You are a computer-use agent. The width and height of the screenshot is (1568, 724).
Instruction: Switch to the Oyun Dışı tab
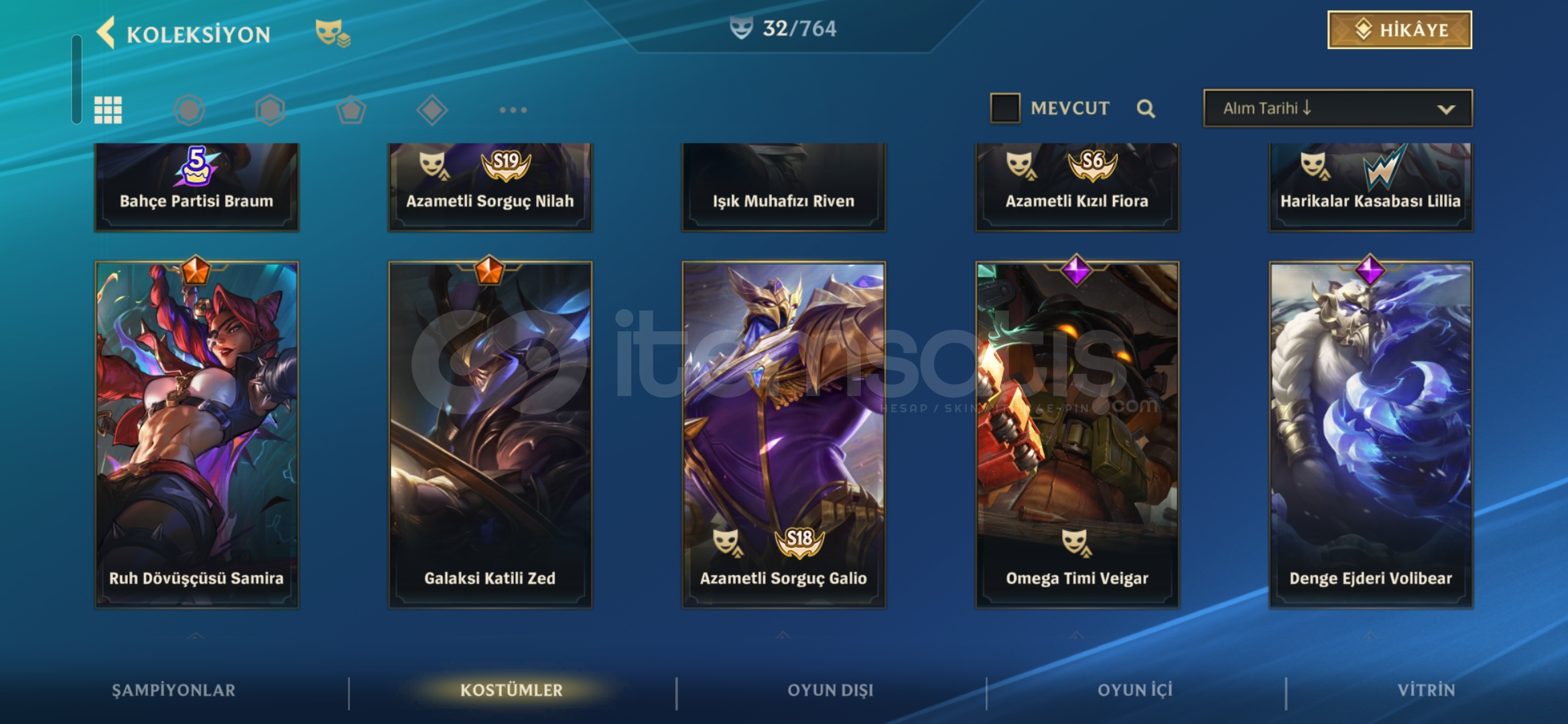(x=830, y=690)
